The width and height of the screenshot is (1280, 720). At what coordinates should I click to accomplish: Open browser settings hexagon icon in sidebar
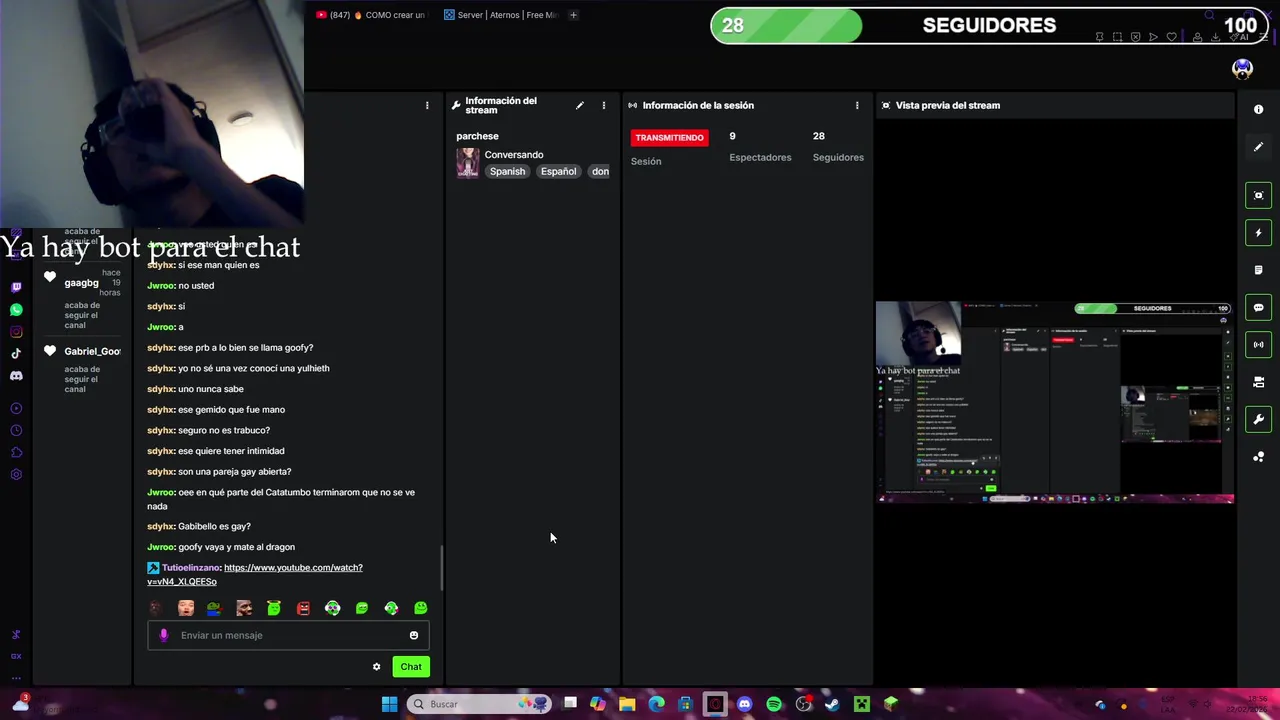point(16,474)
